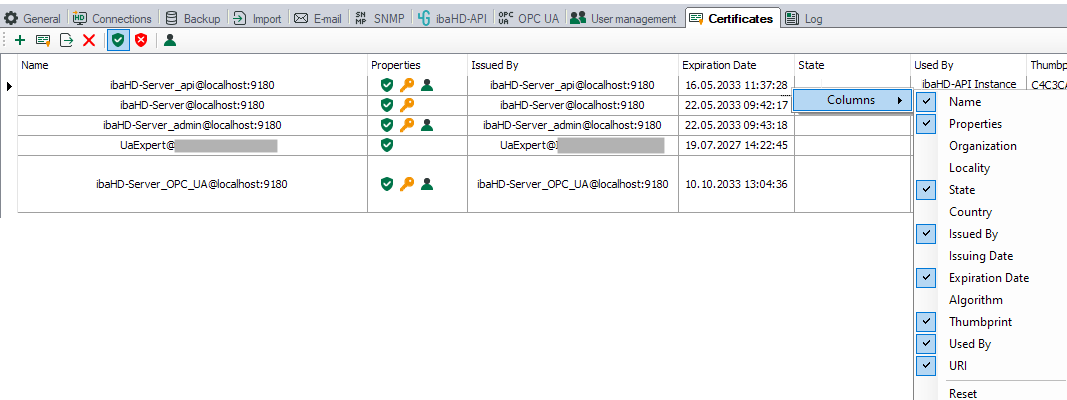Click the generate certificate toolbar icon
This screenshot has height=400, width=1067.
click(43, 41)
